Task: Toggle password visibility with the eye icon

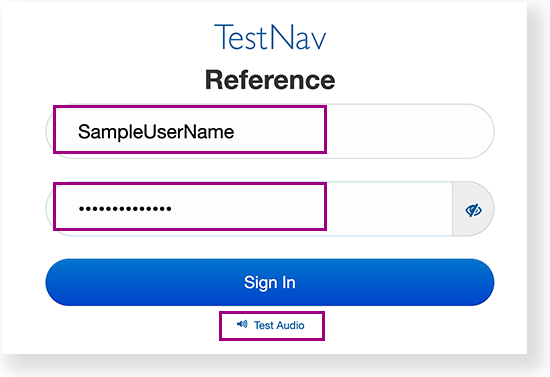Action: 473,210
